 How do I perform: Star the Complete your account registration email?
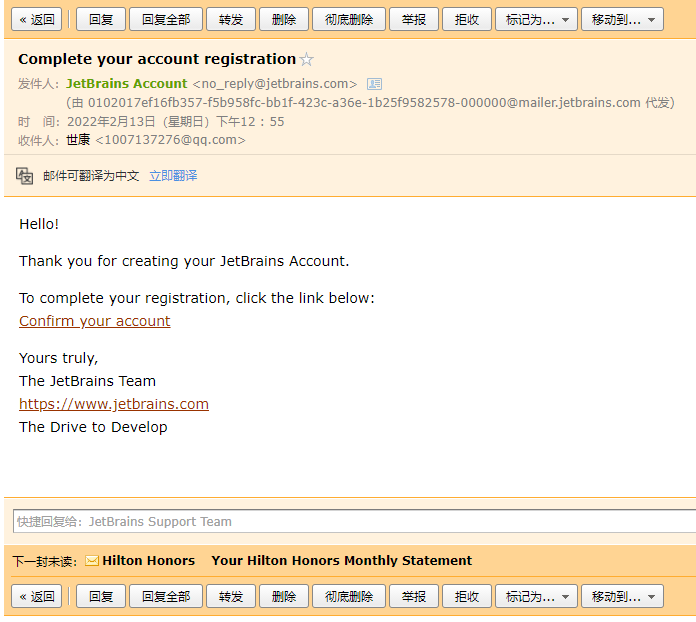coord(306,59)
